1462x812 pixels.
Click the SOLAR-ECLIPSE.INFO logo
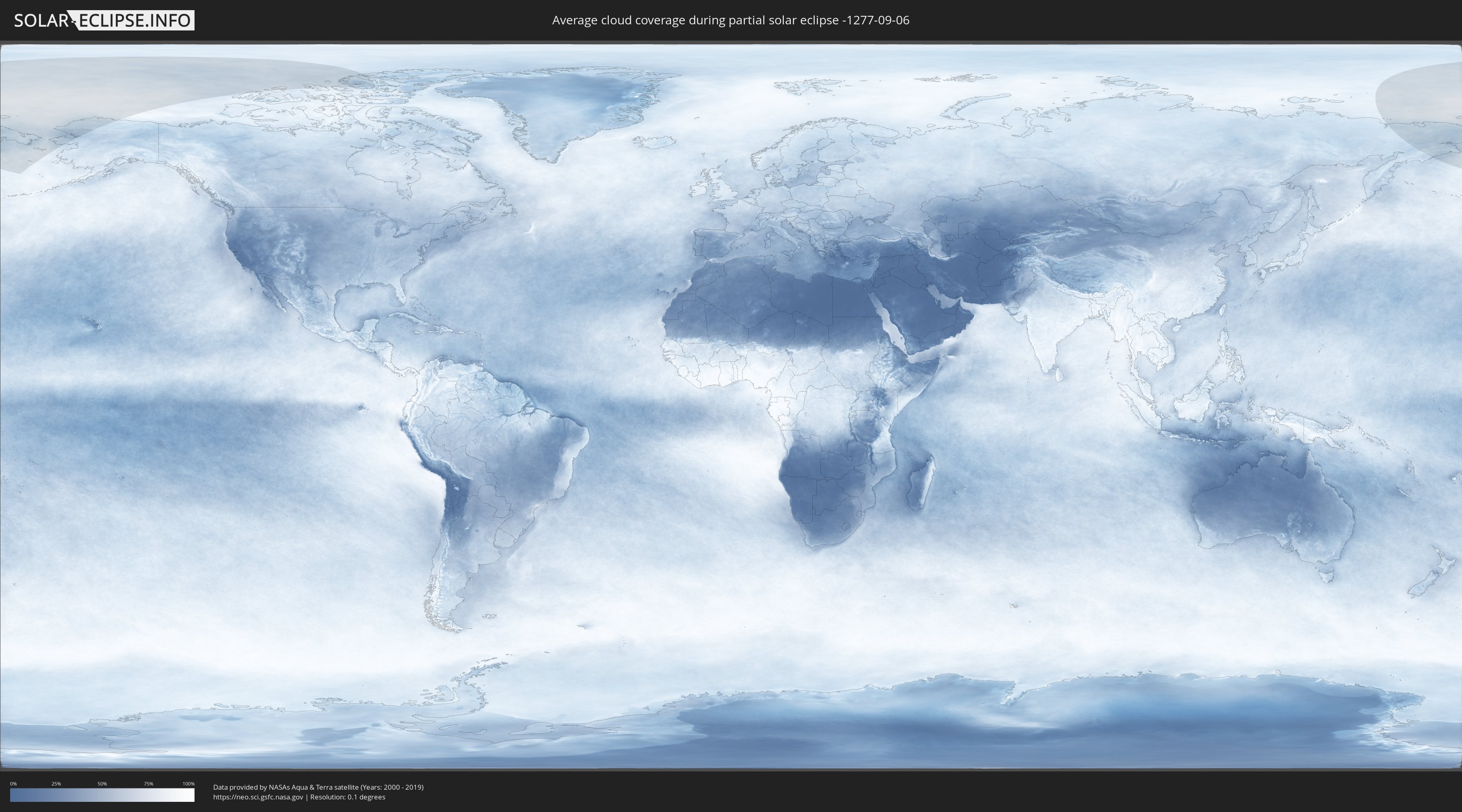[x=104, y=20]
